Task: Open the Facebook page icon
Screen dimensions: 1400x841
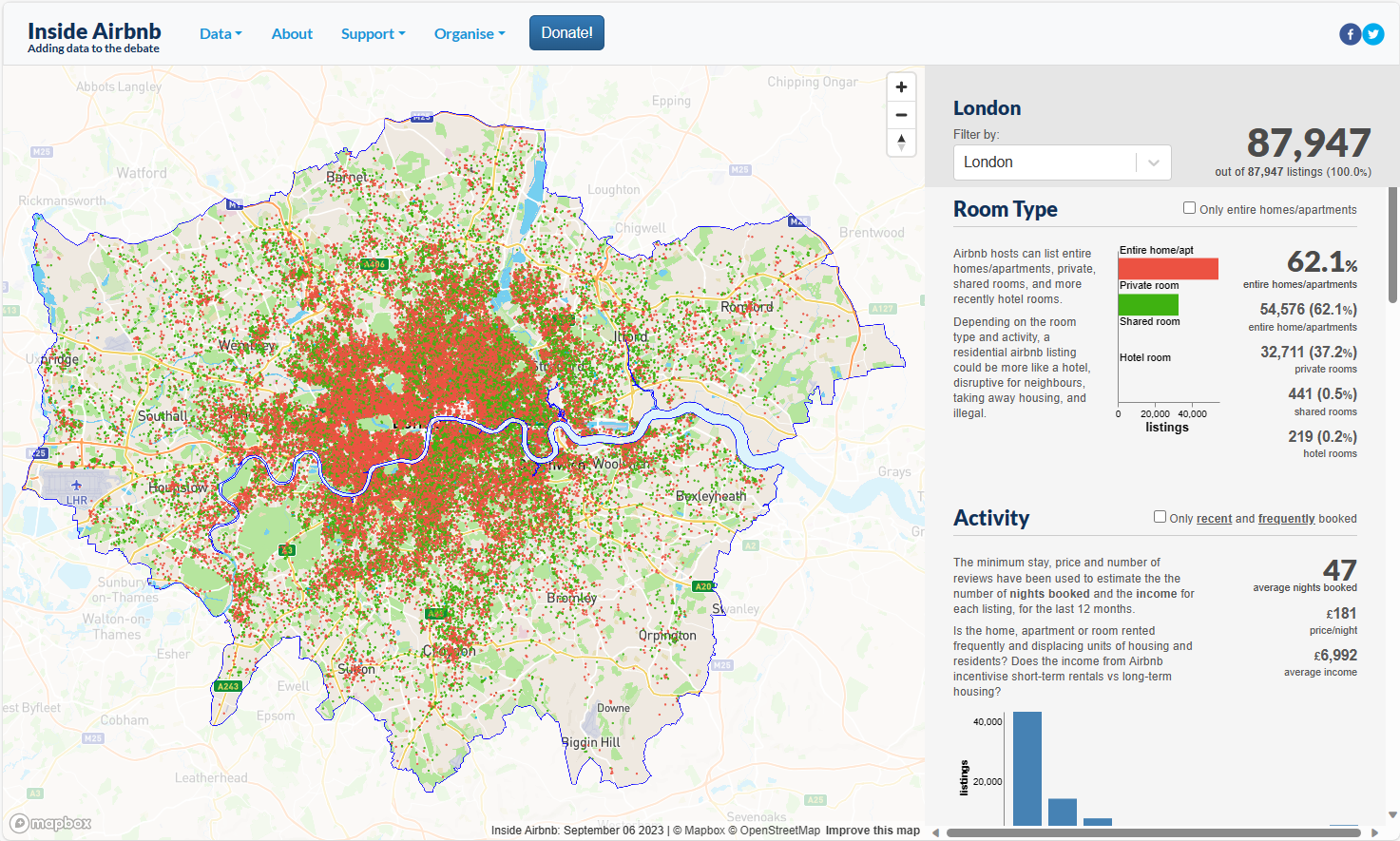Action: click(x=1350, y=34)
